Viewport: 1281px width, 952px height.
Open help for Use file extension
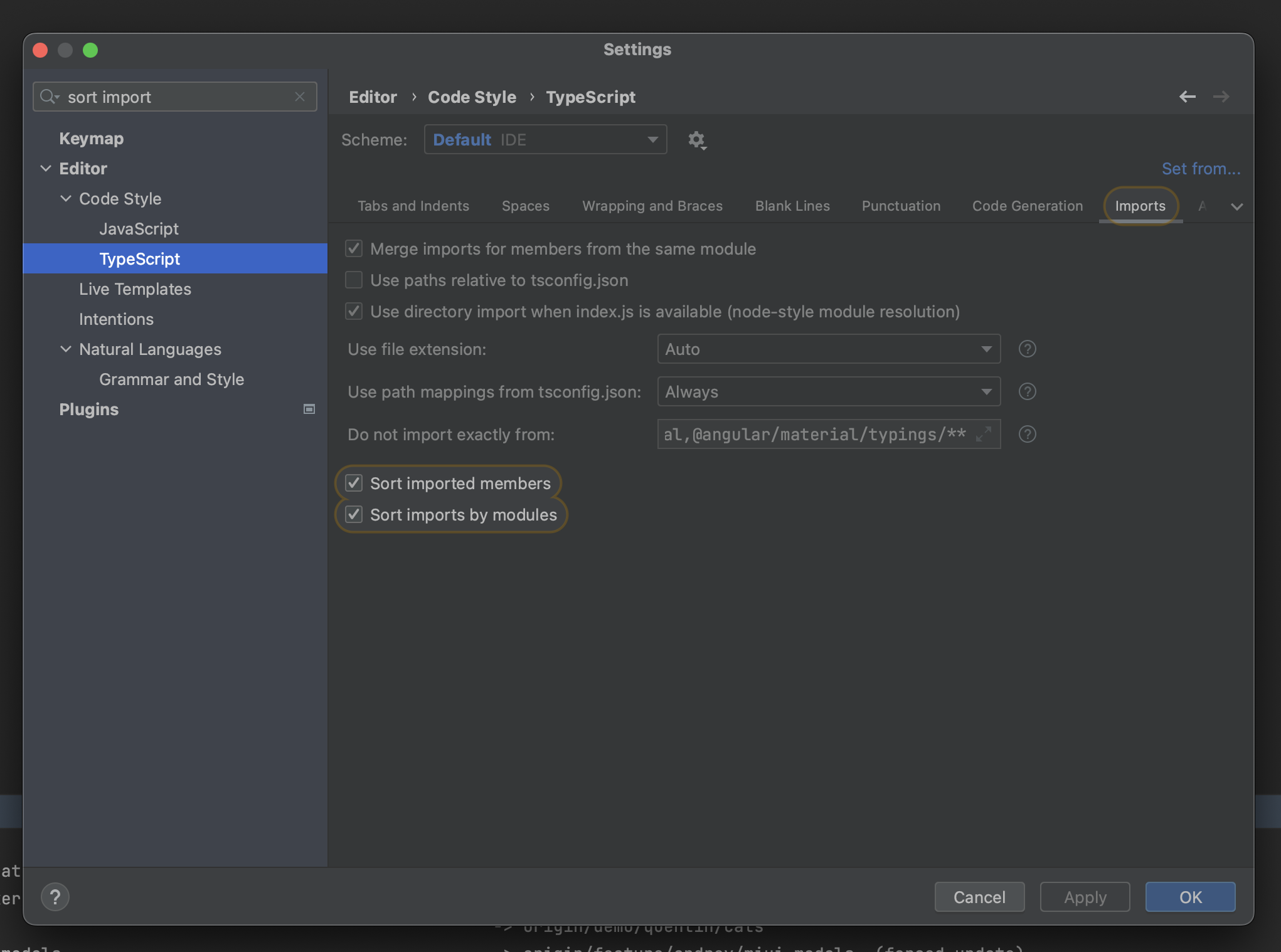pyautogui.click(x=1027, y=349)
